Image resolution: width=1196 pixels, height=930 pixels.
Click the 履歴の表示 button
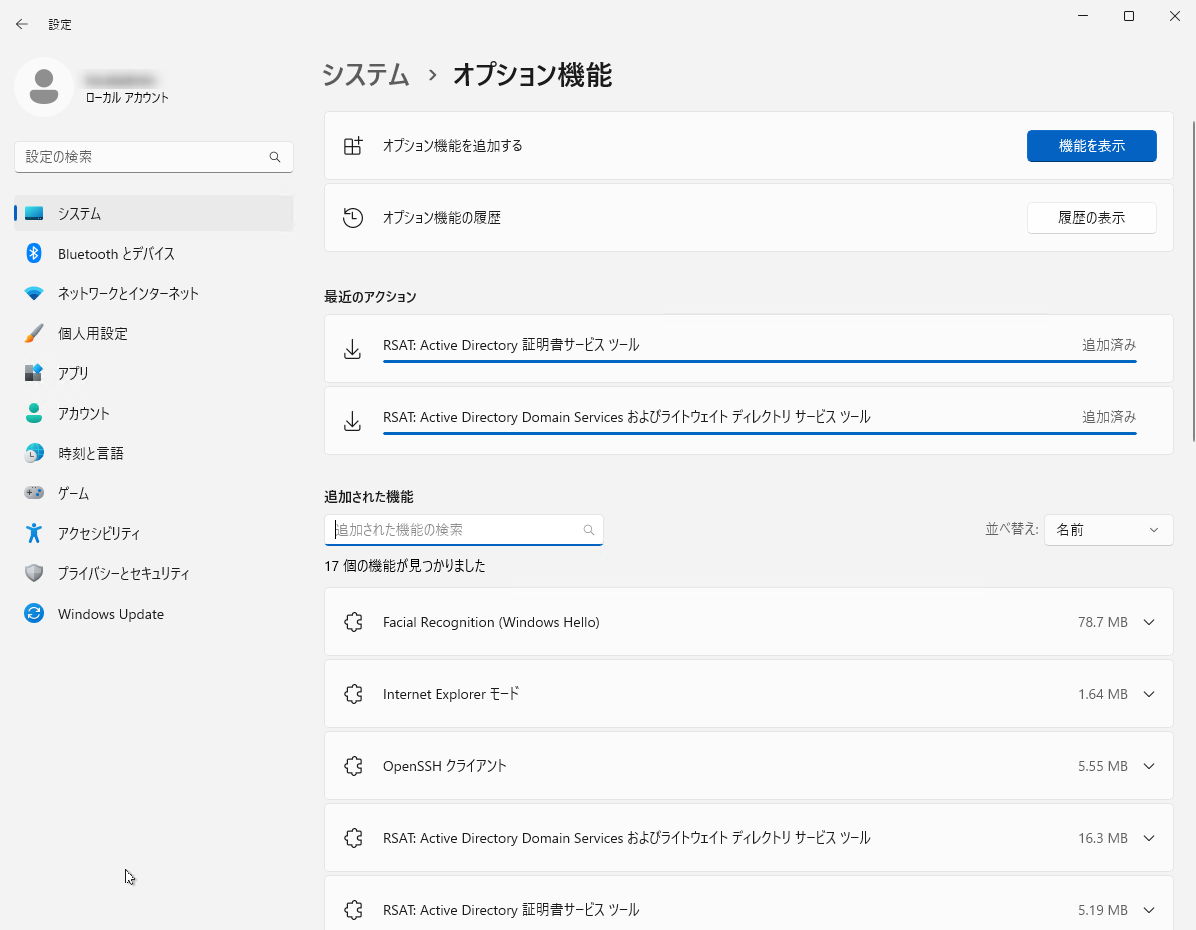(1092, 217)
